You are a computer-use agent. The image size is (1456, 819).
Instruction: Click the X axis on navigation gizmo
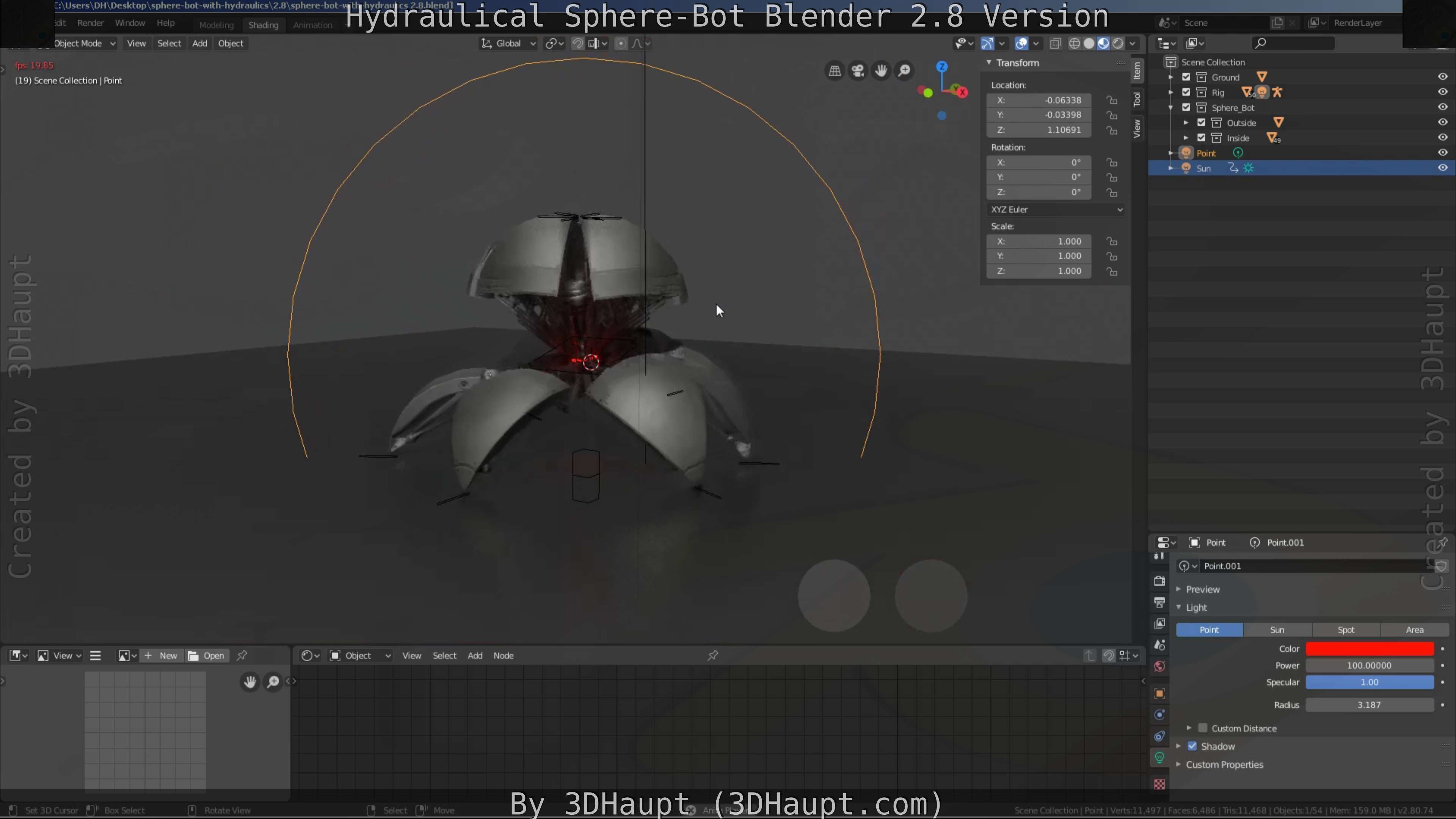(962, 91)
